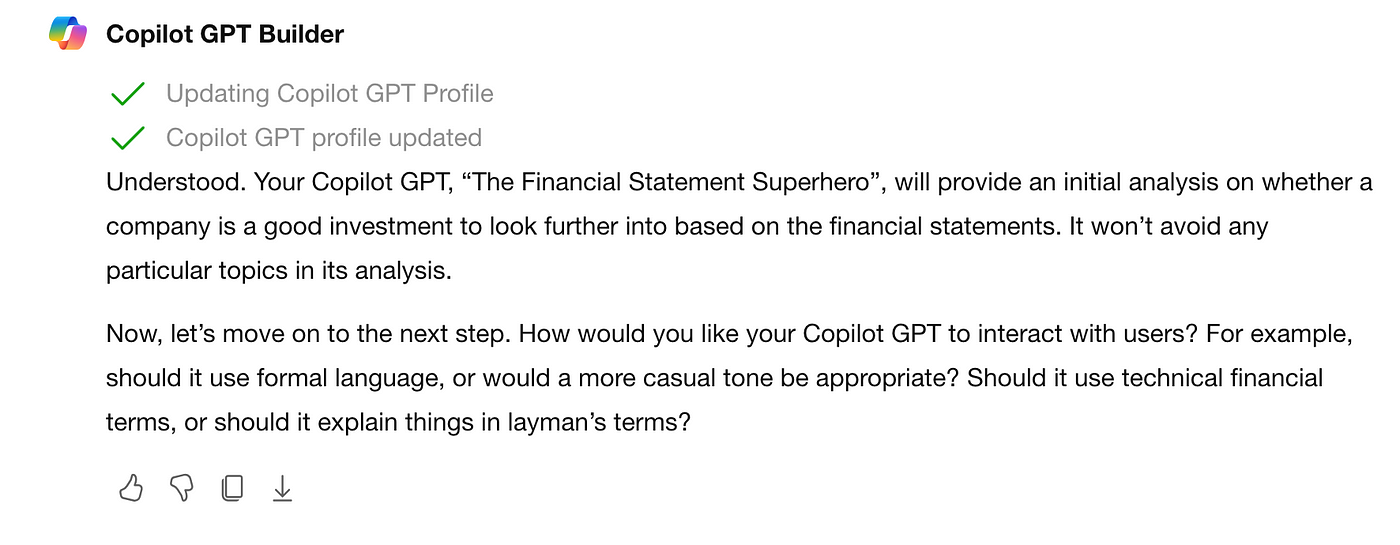
Task: Copy the Copilot response text
Action: coord(232,488)
